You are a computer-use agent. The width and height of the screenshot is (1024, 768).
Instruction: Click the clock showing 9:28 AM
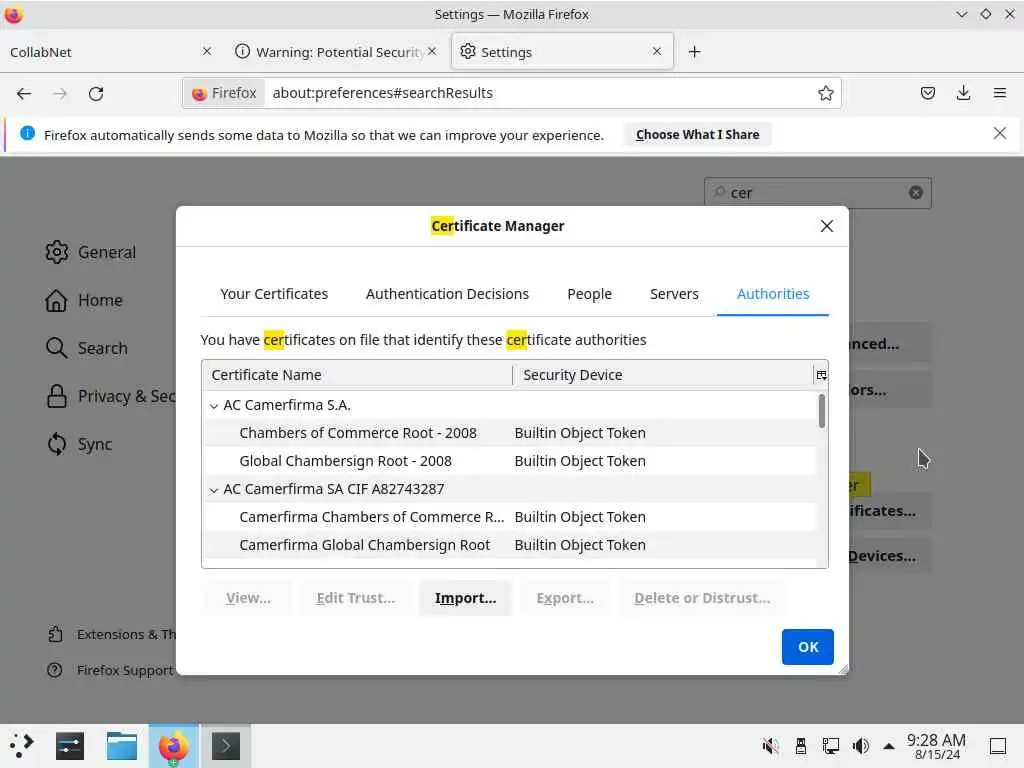(x=936, y=746)
